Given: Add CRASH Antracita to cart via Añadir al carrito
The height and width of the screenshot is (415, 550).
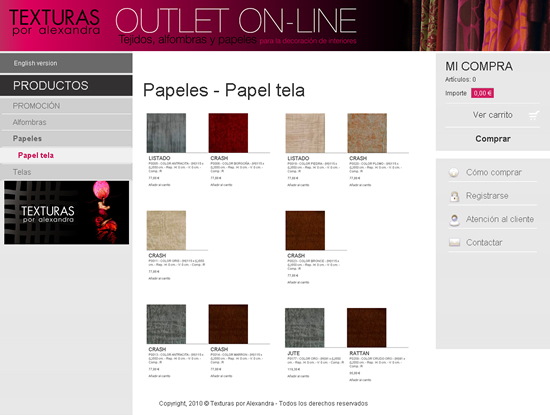Looking at the screenshot, I should (x=159, y=376).
